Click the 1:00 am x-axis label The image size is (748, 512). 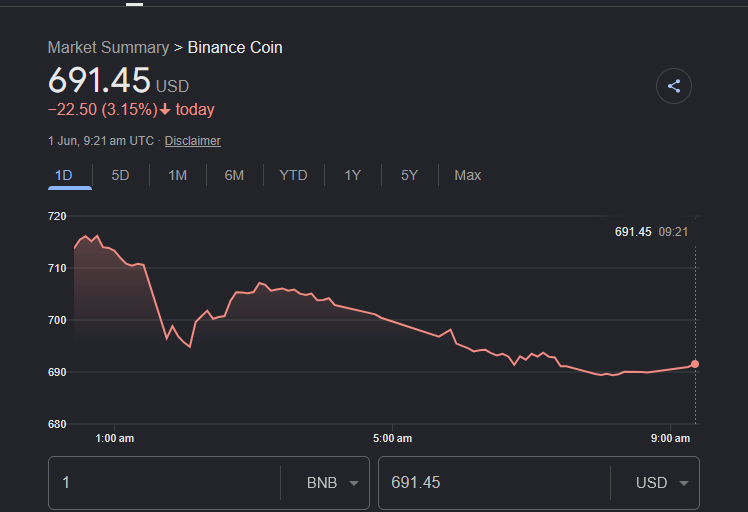coord(114,438)
